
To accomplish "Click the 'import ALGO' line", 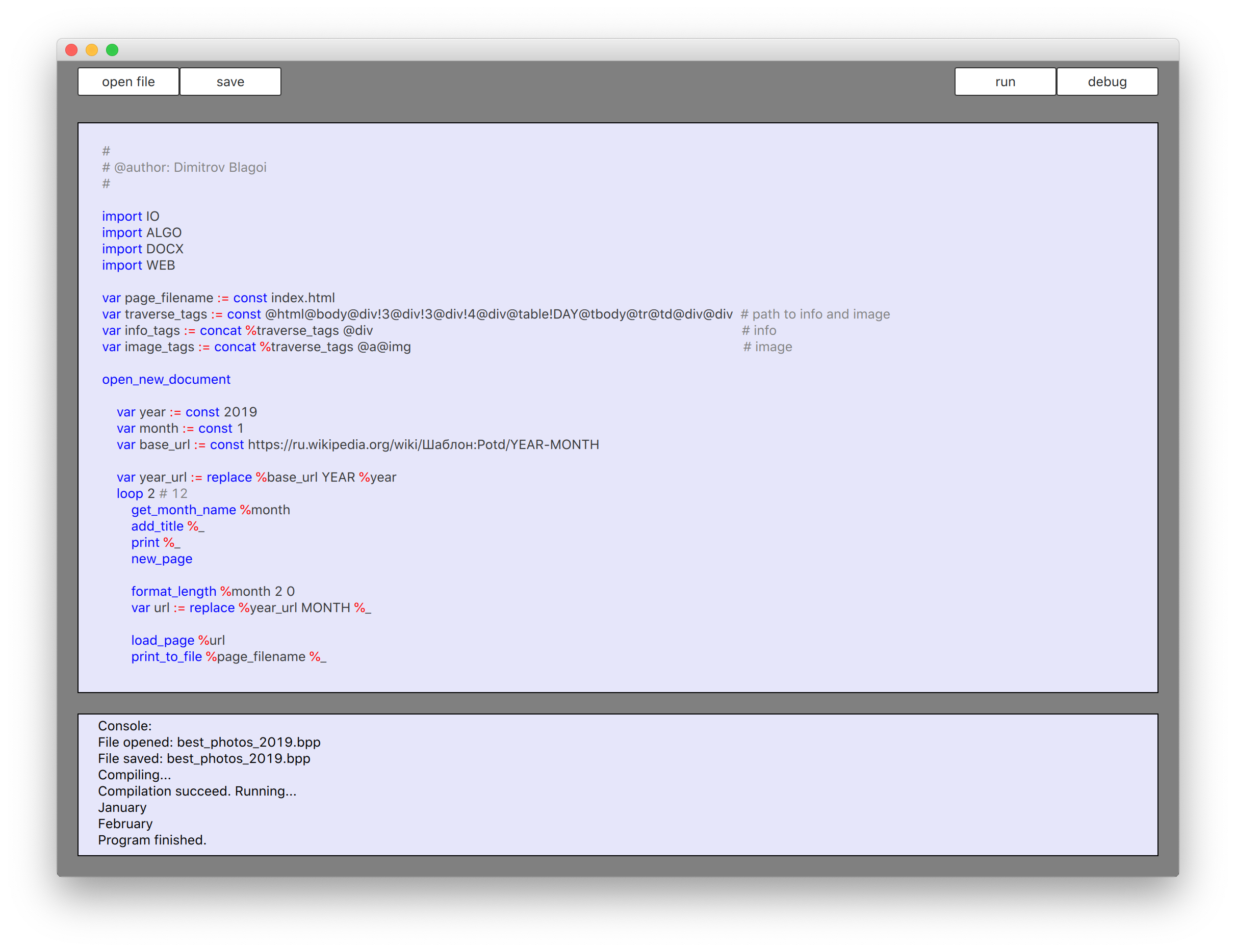I will [141, 232].
